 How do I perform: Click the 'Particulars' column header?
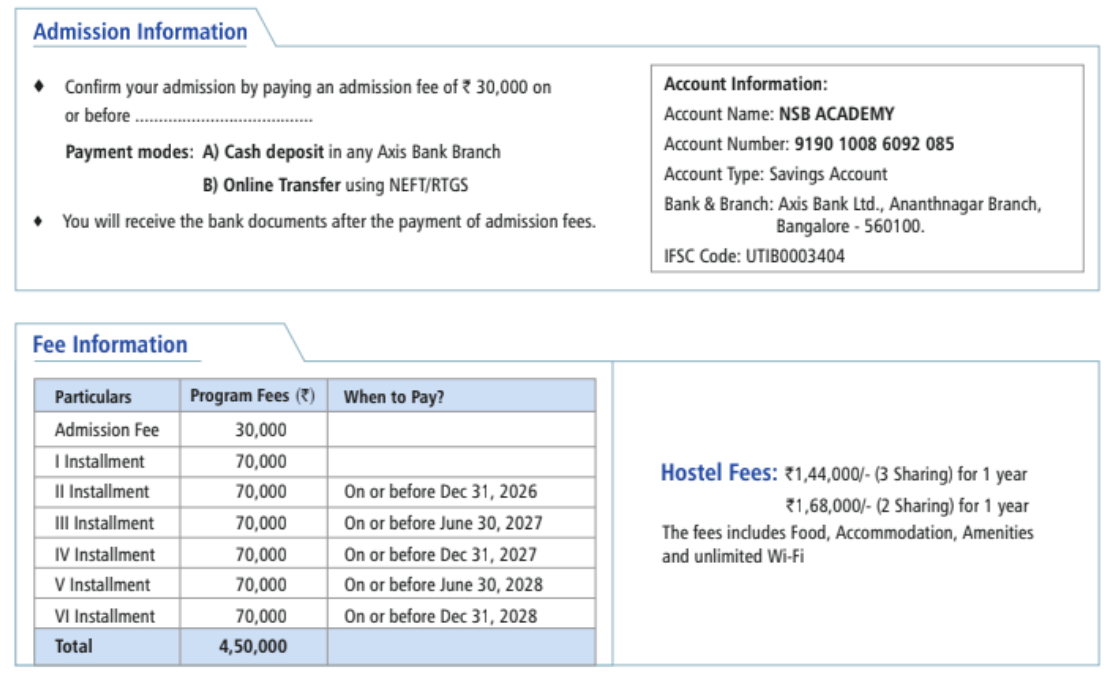pyautogui.click(x=93, y=397)
